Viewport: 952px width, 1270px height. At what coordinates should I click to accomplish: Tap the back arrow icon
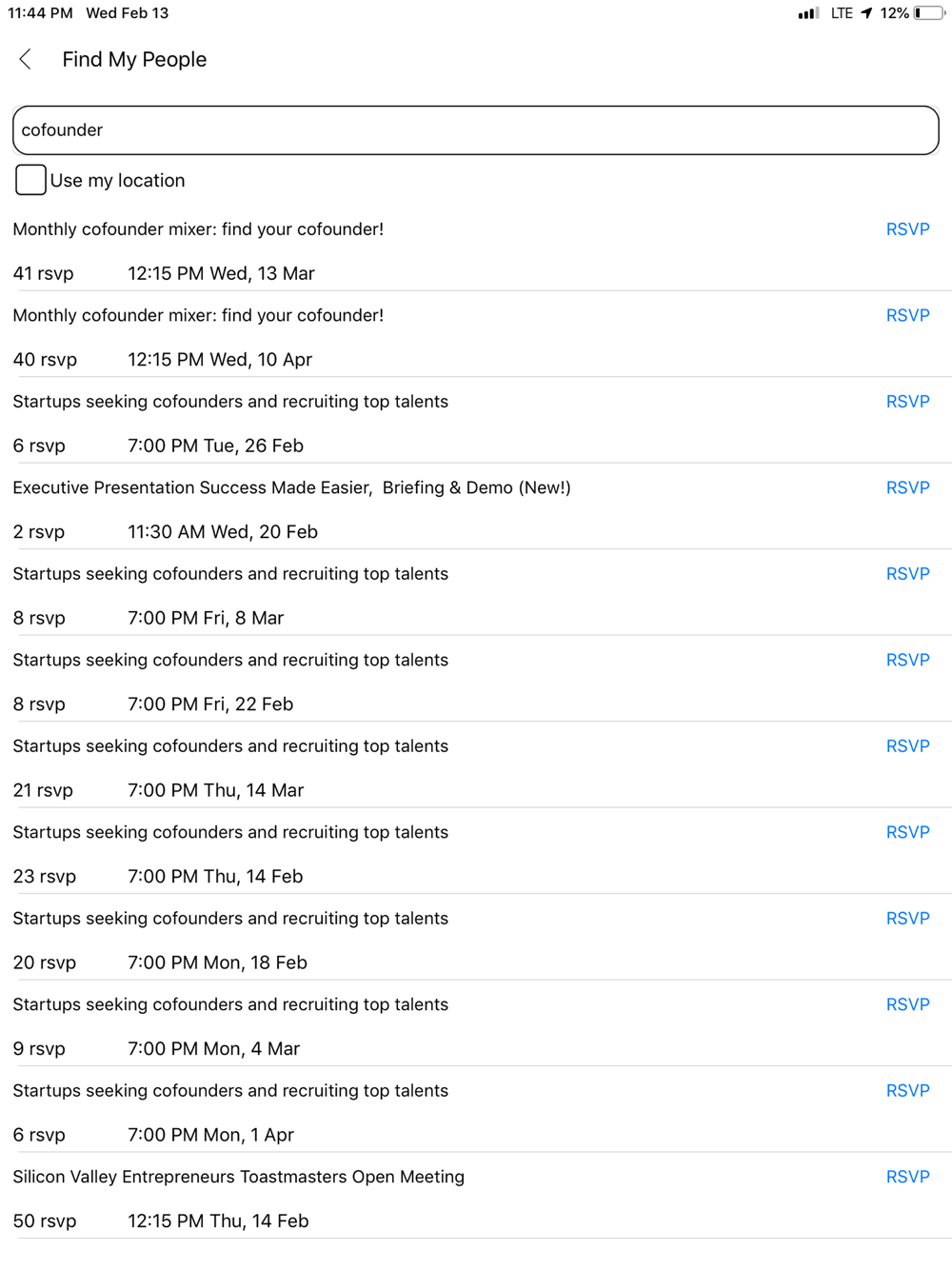pos(26,60)
